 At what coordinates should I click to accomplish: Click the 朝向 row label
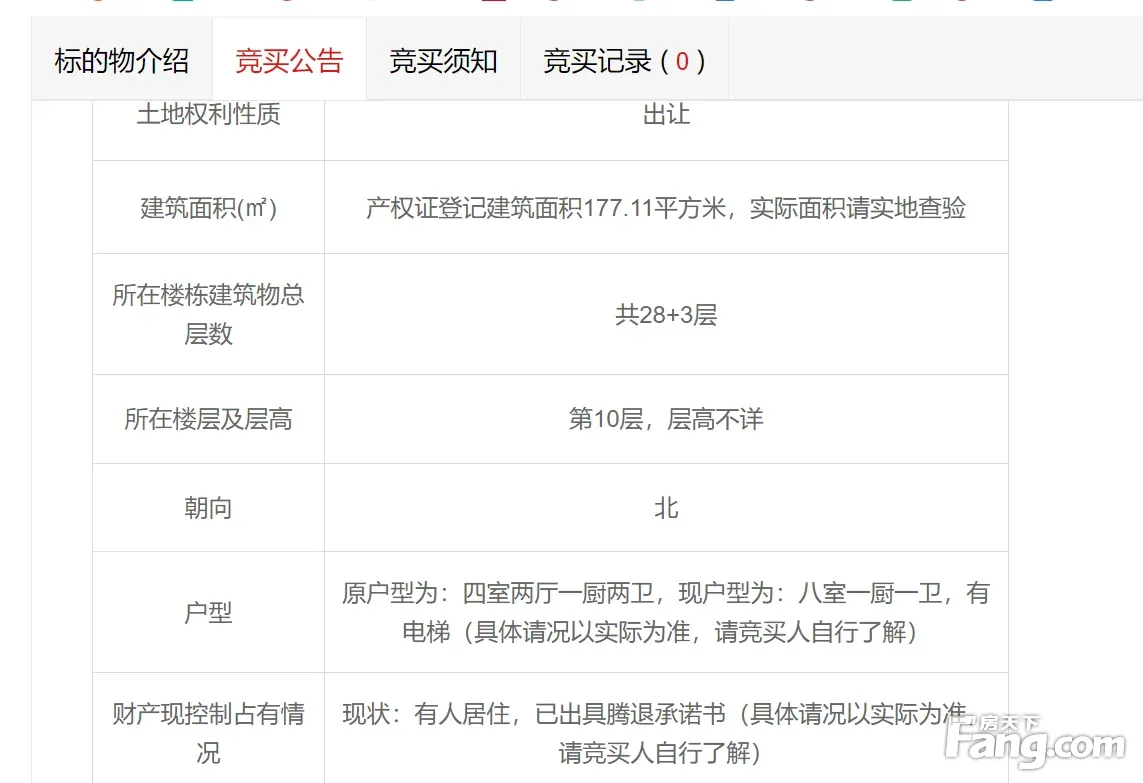point(208,508)
